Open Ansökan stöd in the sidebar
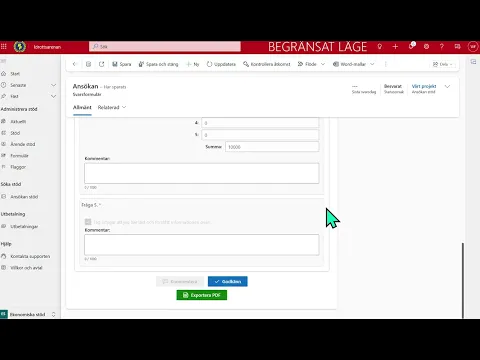The image size is (480, 360). click(24, 197)
